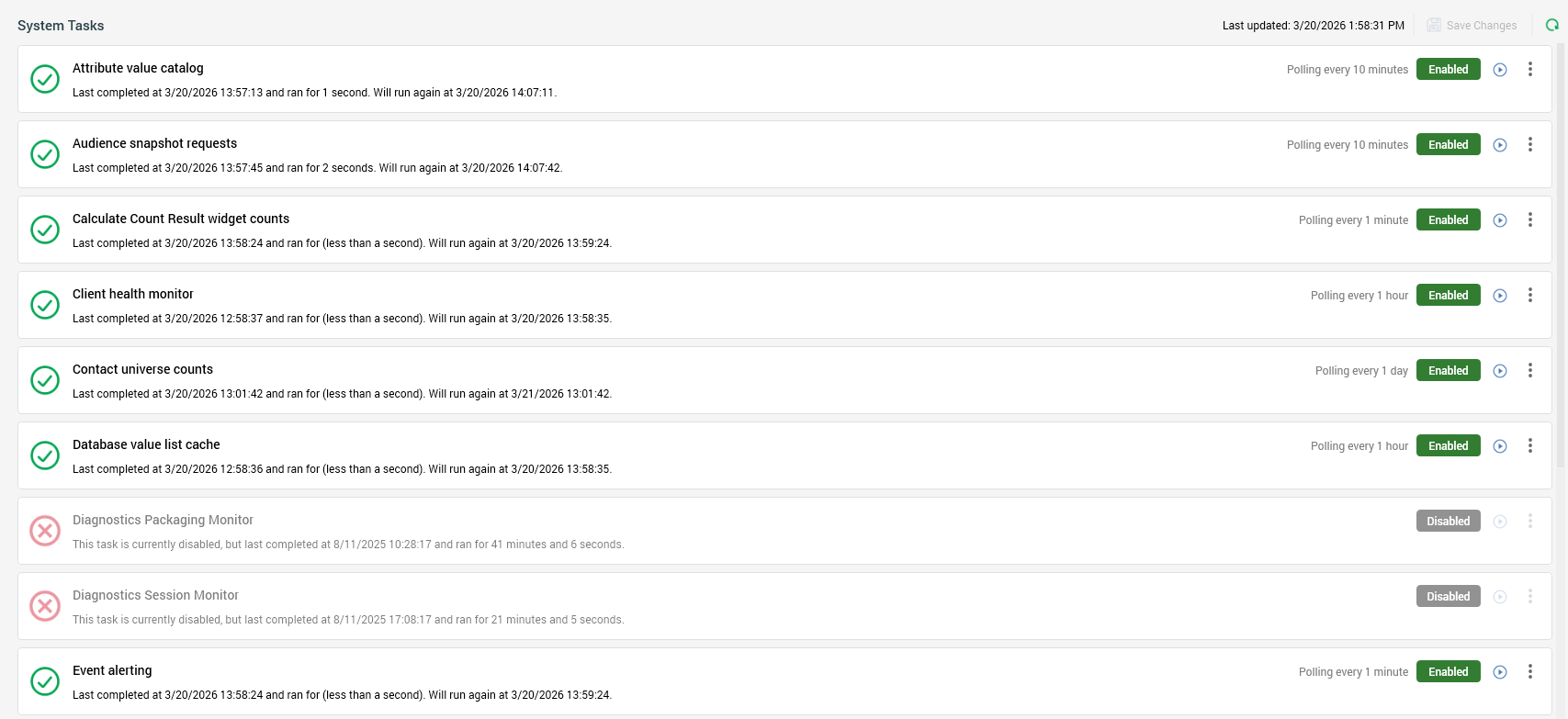Click the Last updated timestamp text
Viewport: 1568px width, 719px height.
1313,26
